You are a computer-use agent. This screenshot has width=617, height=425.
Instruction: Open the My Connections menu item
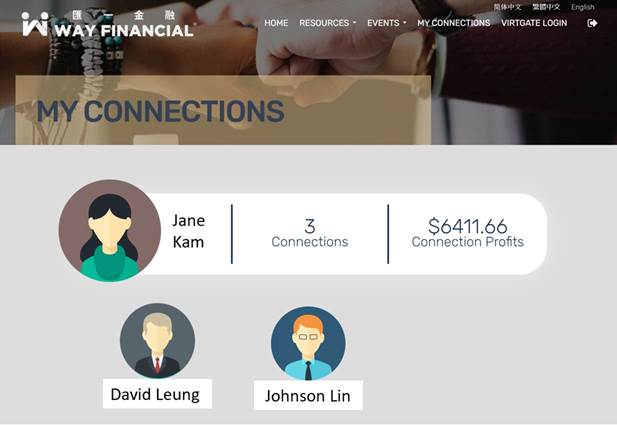454,23
